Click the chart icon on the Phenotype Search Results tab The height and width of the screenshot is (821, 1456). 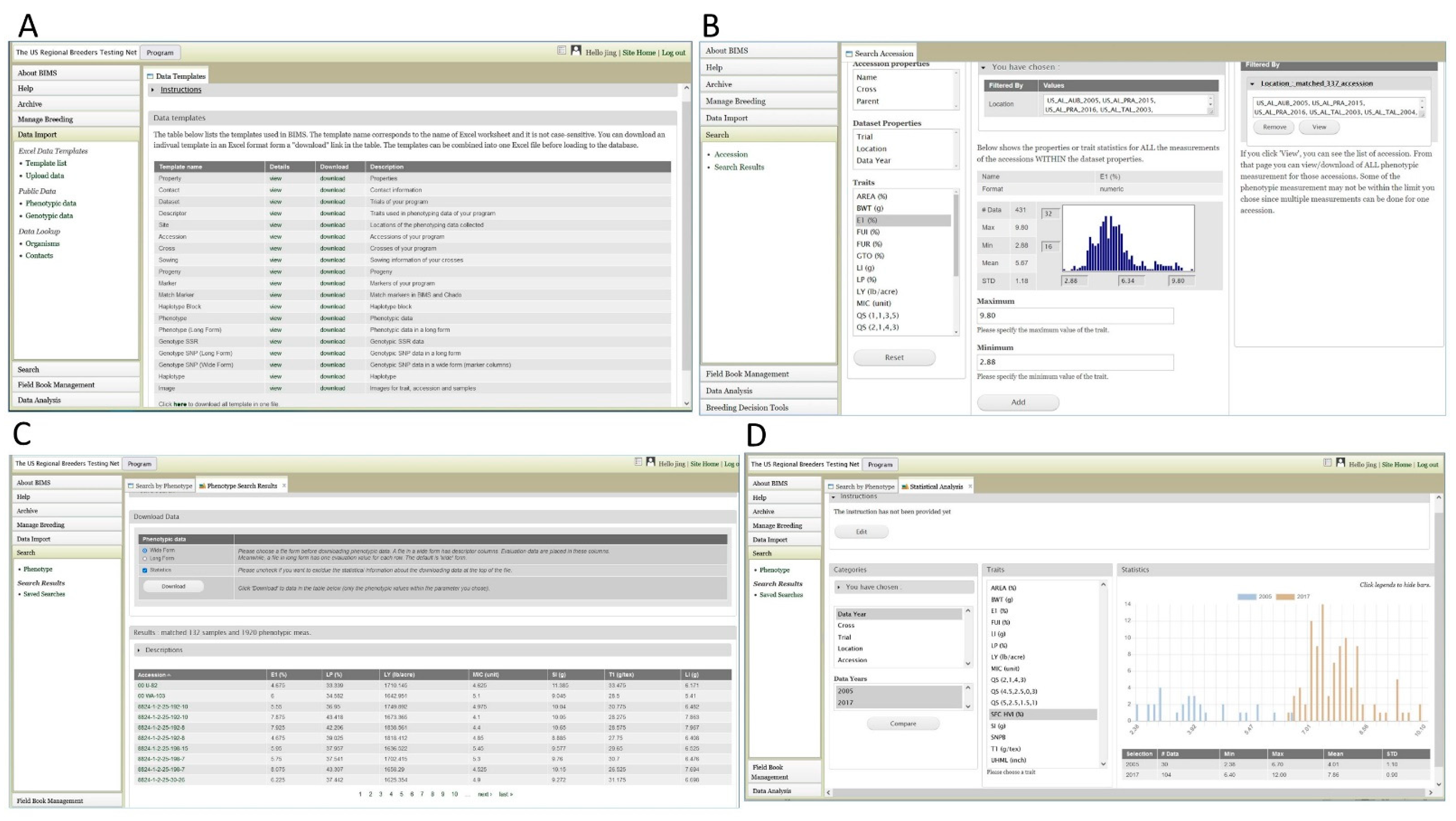203,486
